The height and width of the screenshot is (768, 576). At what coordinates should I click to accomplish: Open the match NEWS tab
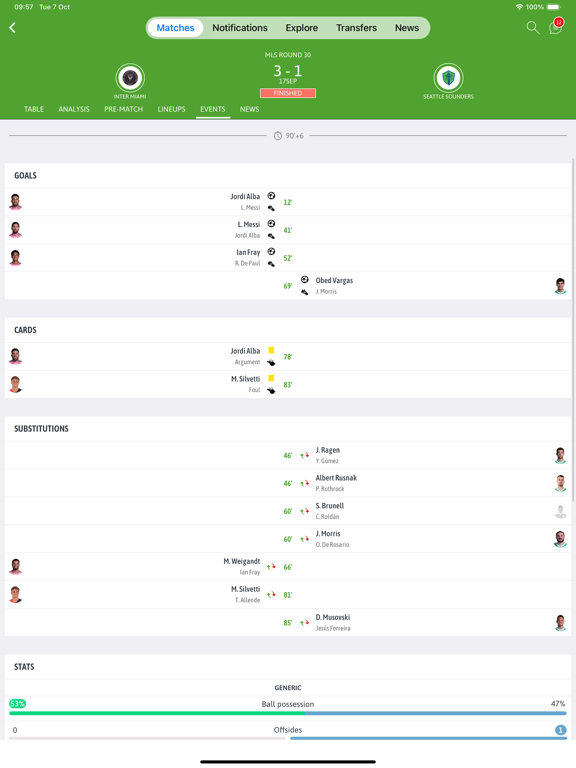pyautogui.click(x=249, y=109)
